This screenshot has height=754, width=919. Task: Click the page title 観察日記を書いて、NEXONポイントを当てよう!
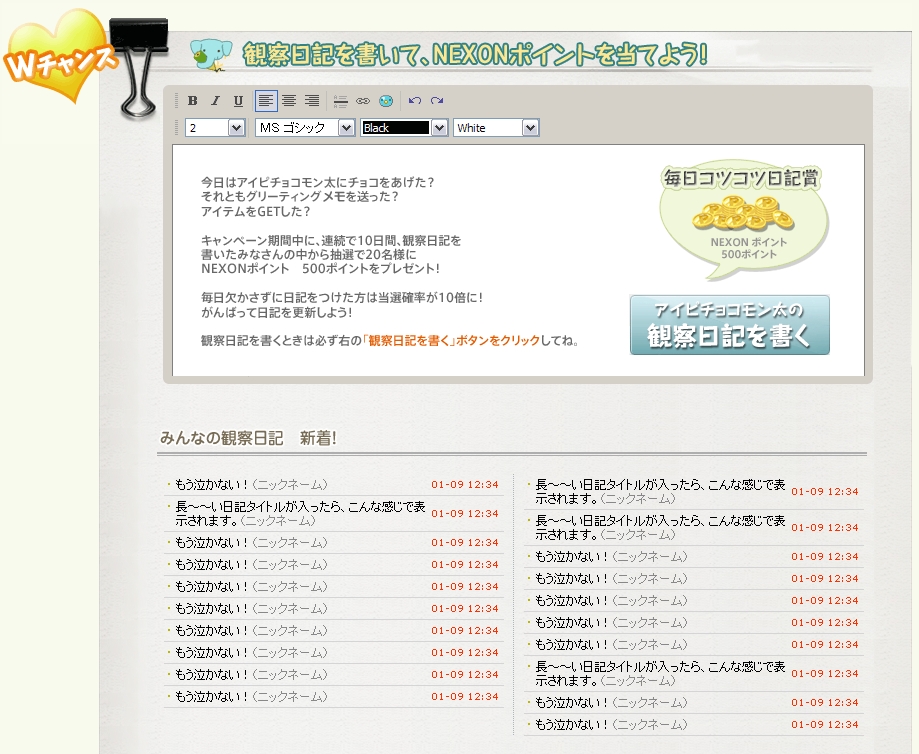click(475, 55)
